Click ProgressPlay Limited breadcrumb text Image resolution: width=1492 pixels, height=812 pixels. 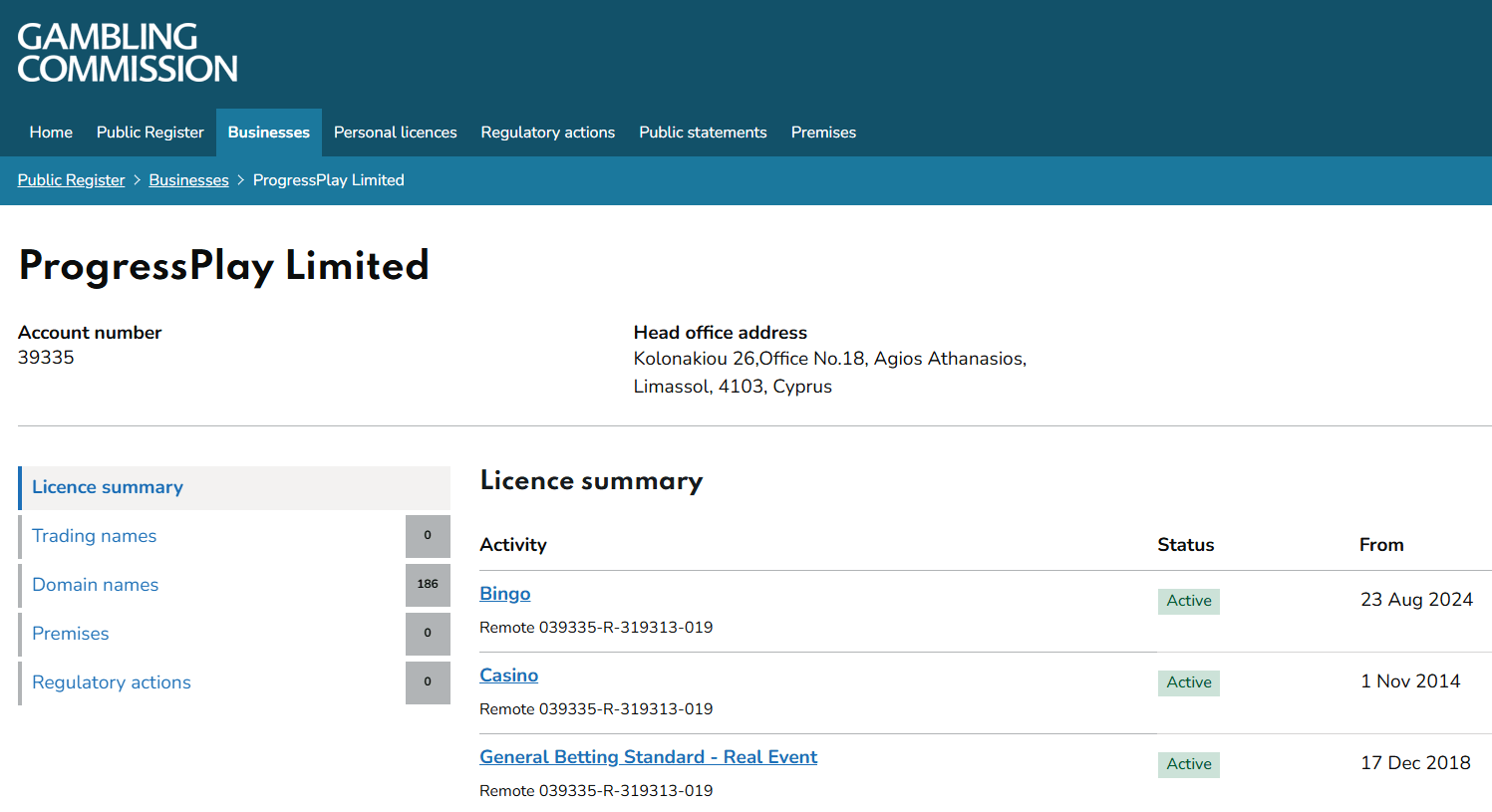(x=329, y=180)
